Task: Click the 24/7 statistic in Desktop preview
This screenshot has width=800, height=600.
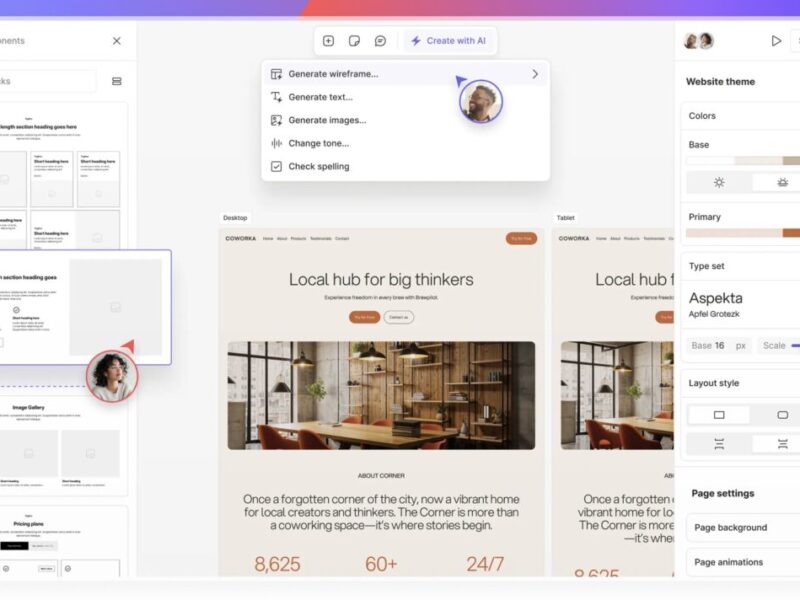Action: pyautogui.click(x=485, y=564)
